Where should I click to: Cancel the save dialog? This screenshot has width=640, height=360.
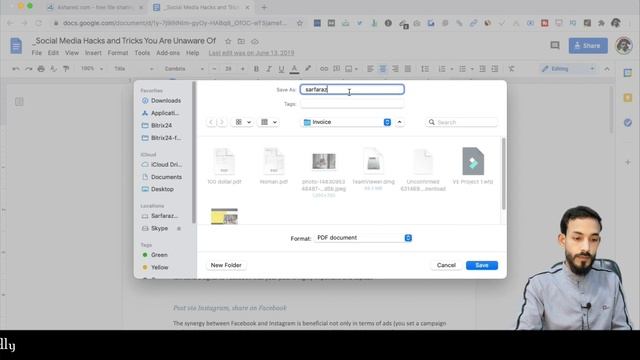point(446,265)
